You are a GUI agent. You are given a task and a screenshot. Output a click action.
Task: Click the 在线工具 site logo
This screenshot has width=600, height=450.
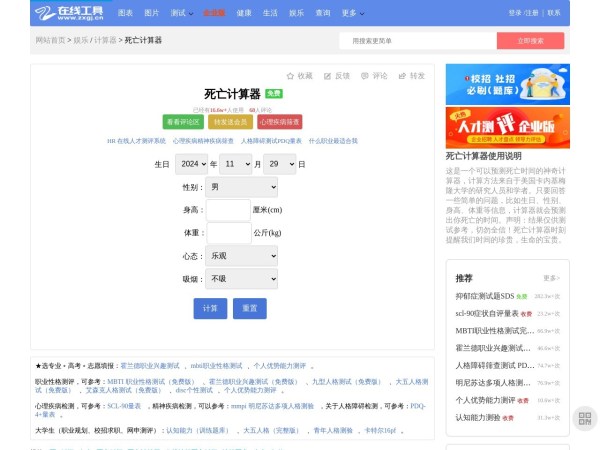tap(69, 13)
